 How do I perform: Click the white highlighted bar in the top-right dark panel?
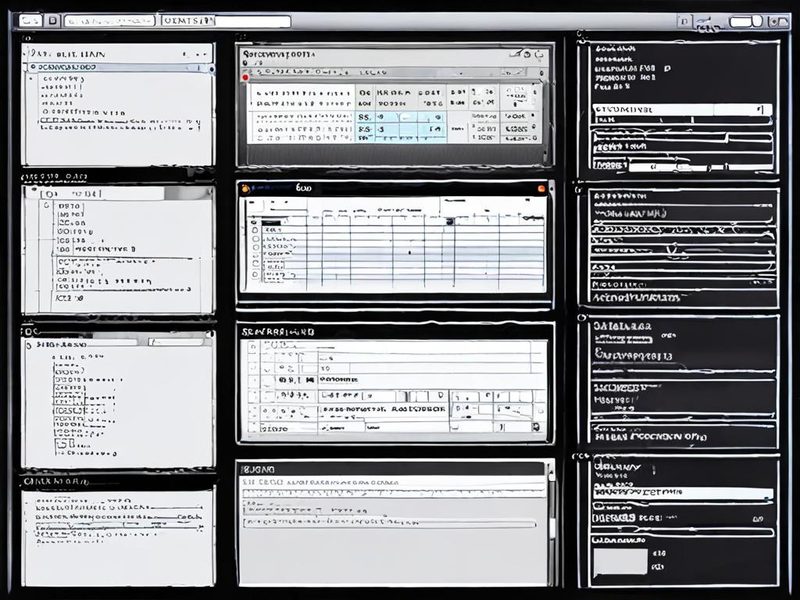point(682,110)
